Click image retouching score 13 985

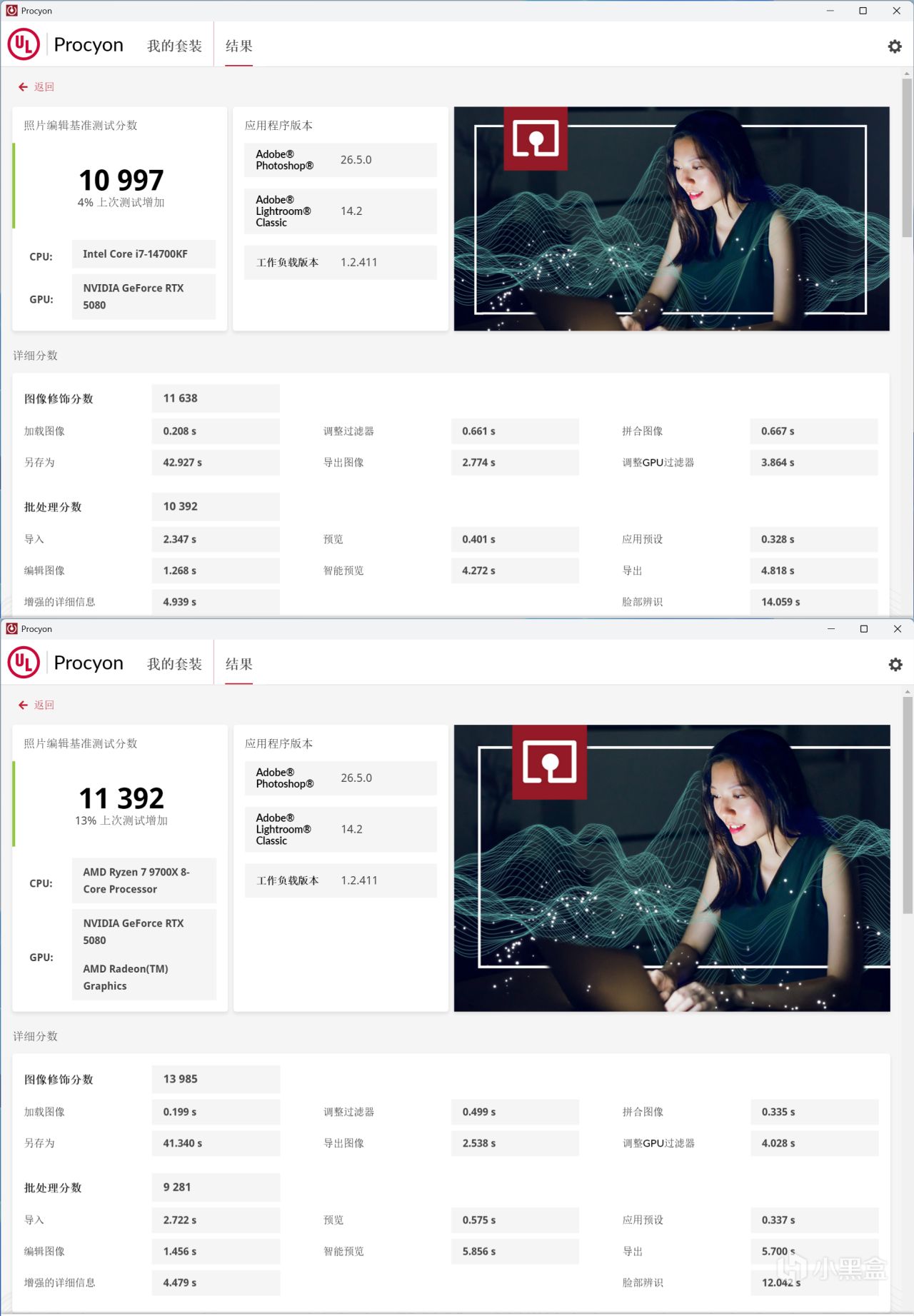216,1079
